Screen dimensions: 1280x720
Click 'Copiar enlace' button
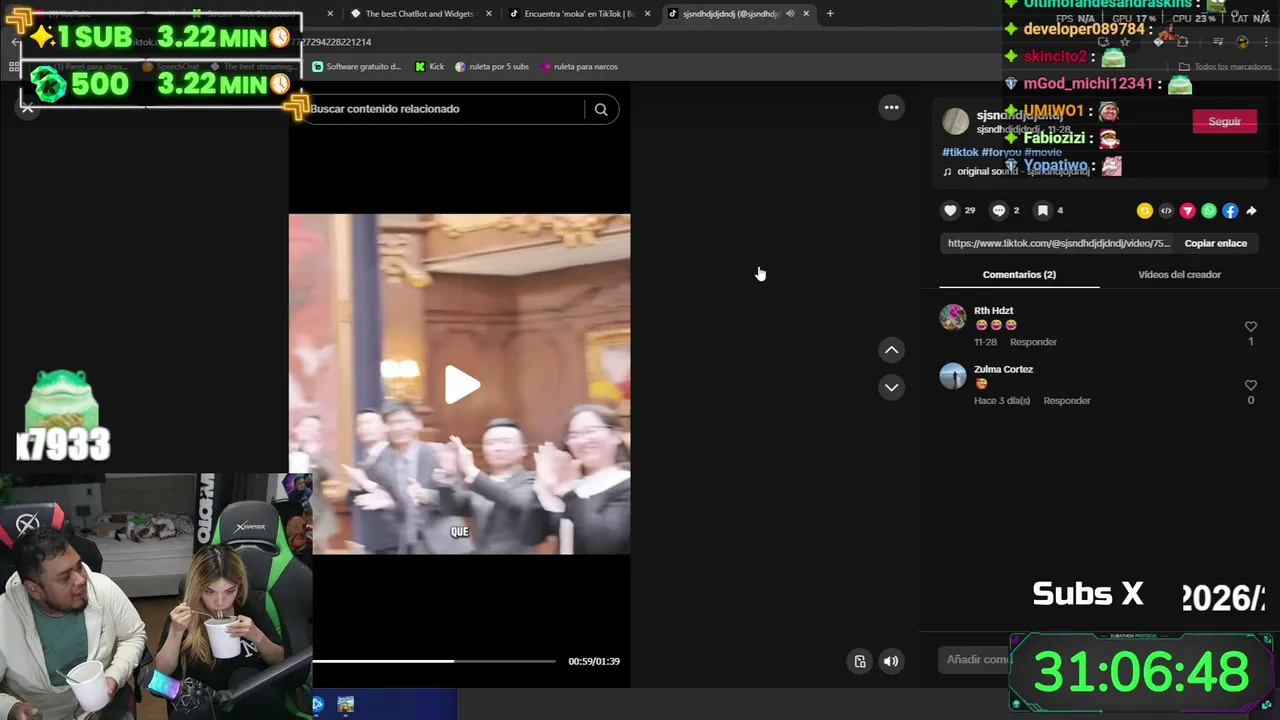pos(1215,243)
